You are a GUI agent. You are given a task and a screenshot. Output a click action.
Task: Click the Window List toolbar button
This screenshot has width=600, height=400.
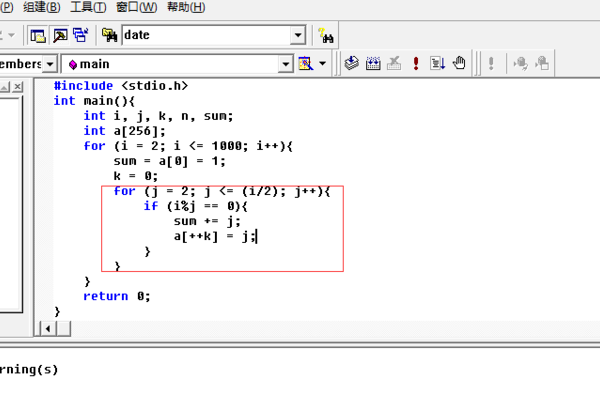click(78, 36)
